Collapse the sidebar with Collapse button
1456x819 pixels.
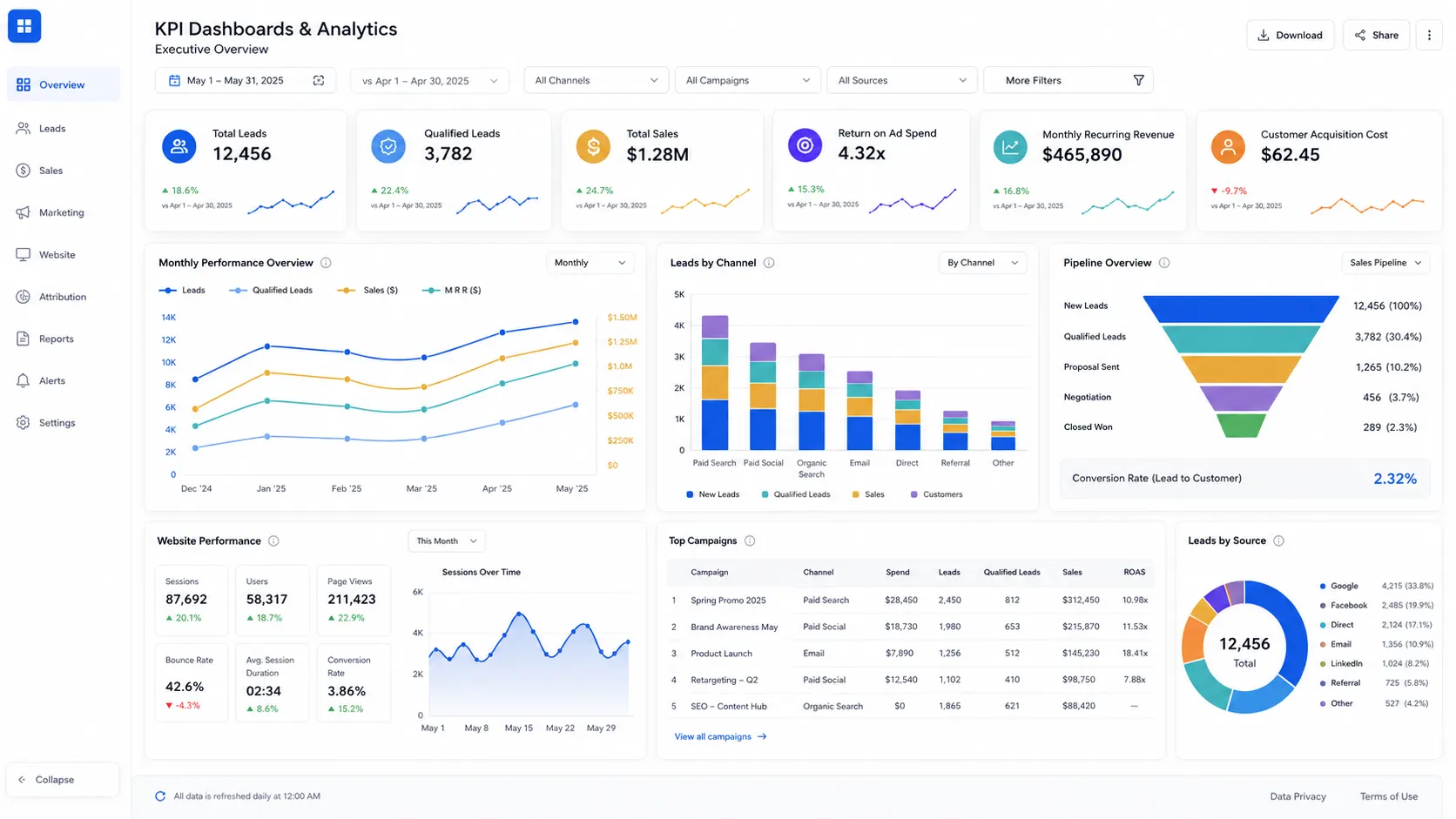click(63, 780)
